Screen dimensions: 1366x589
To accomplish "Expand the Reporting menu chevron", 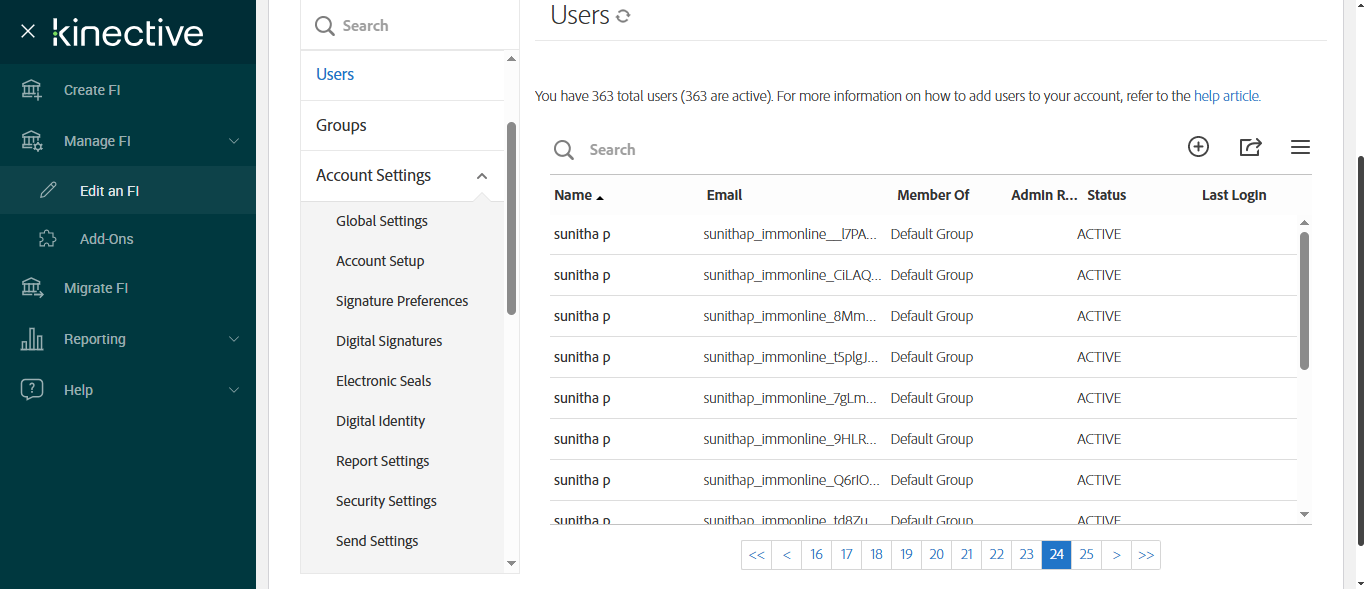I will [234, 339].
